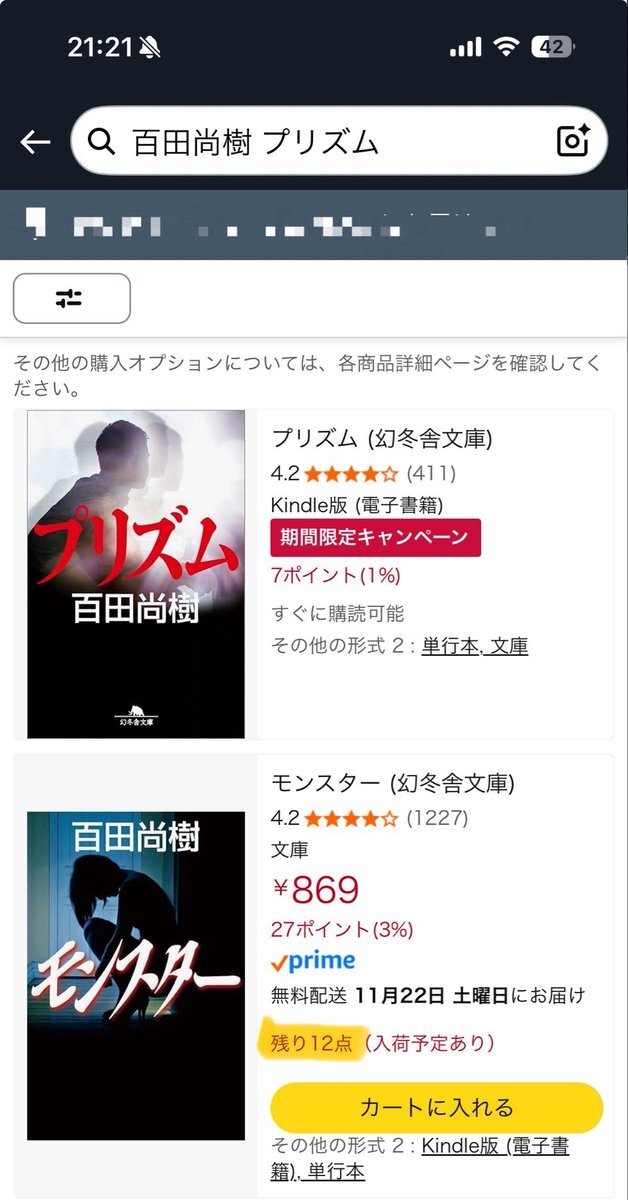Viewport: 628px width, 1200px height.
Task: Tap the silent mode bell icon
Action: point(150,47)
